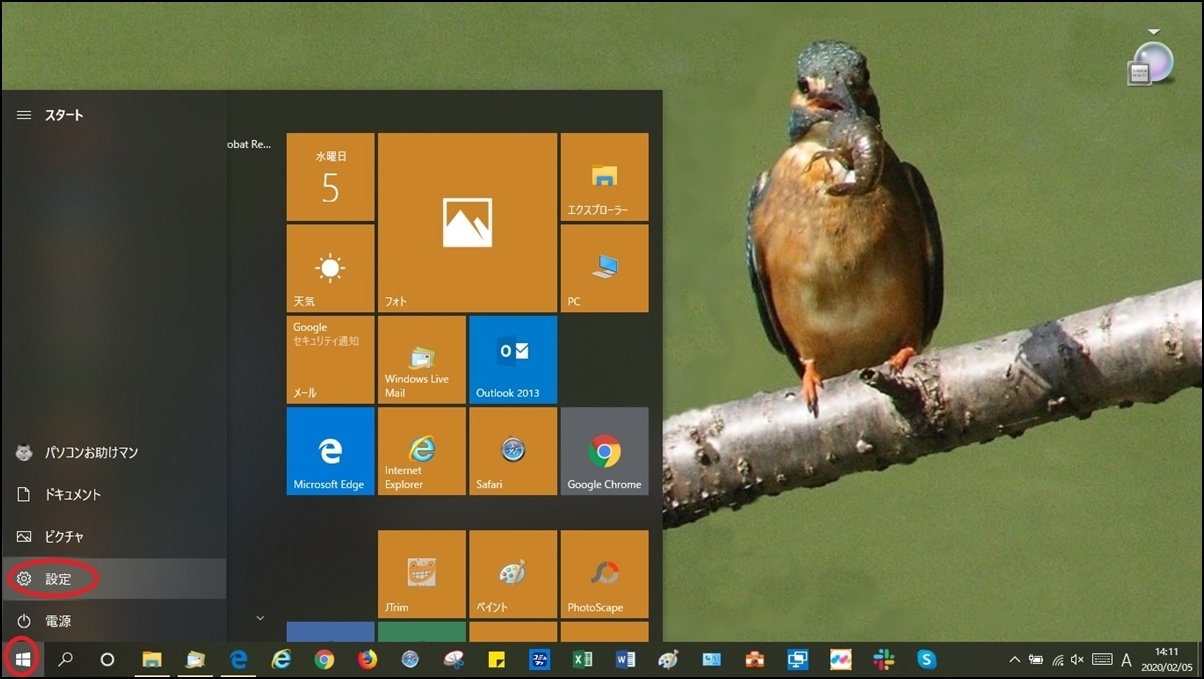The height and width of the screenshot is (679, 1204).
Task: Launch the Safari tile
Action: pyautogui.click(x=513, y=451)
